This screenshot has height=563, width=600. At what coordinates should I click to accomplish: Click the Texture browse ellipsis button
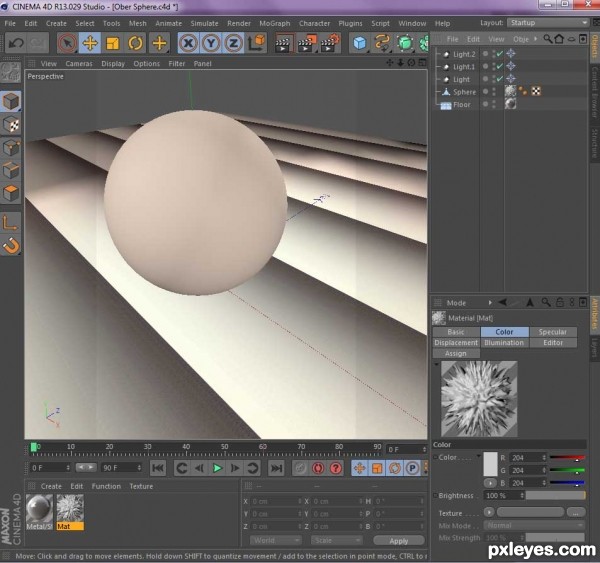pos(576,512)
